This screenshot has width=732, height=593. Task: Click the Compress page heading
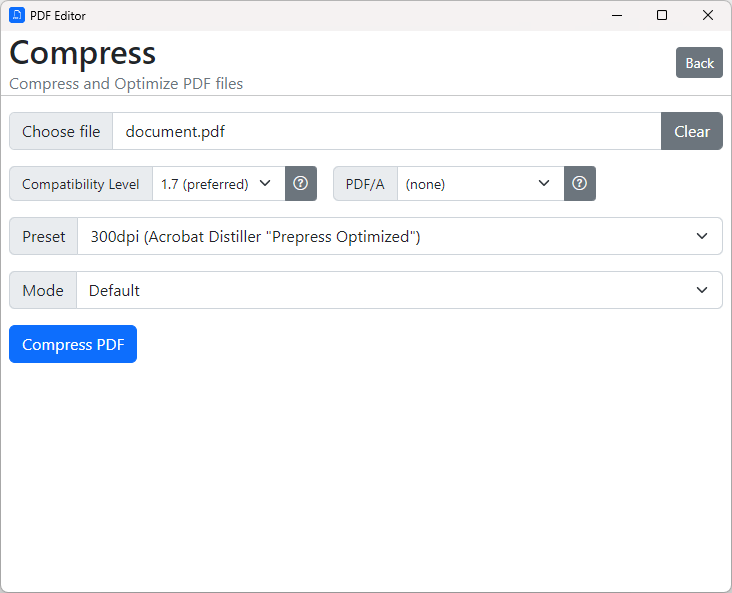pos(83,53)
